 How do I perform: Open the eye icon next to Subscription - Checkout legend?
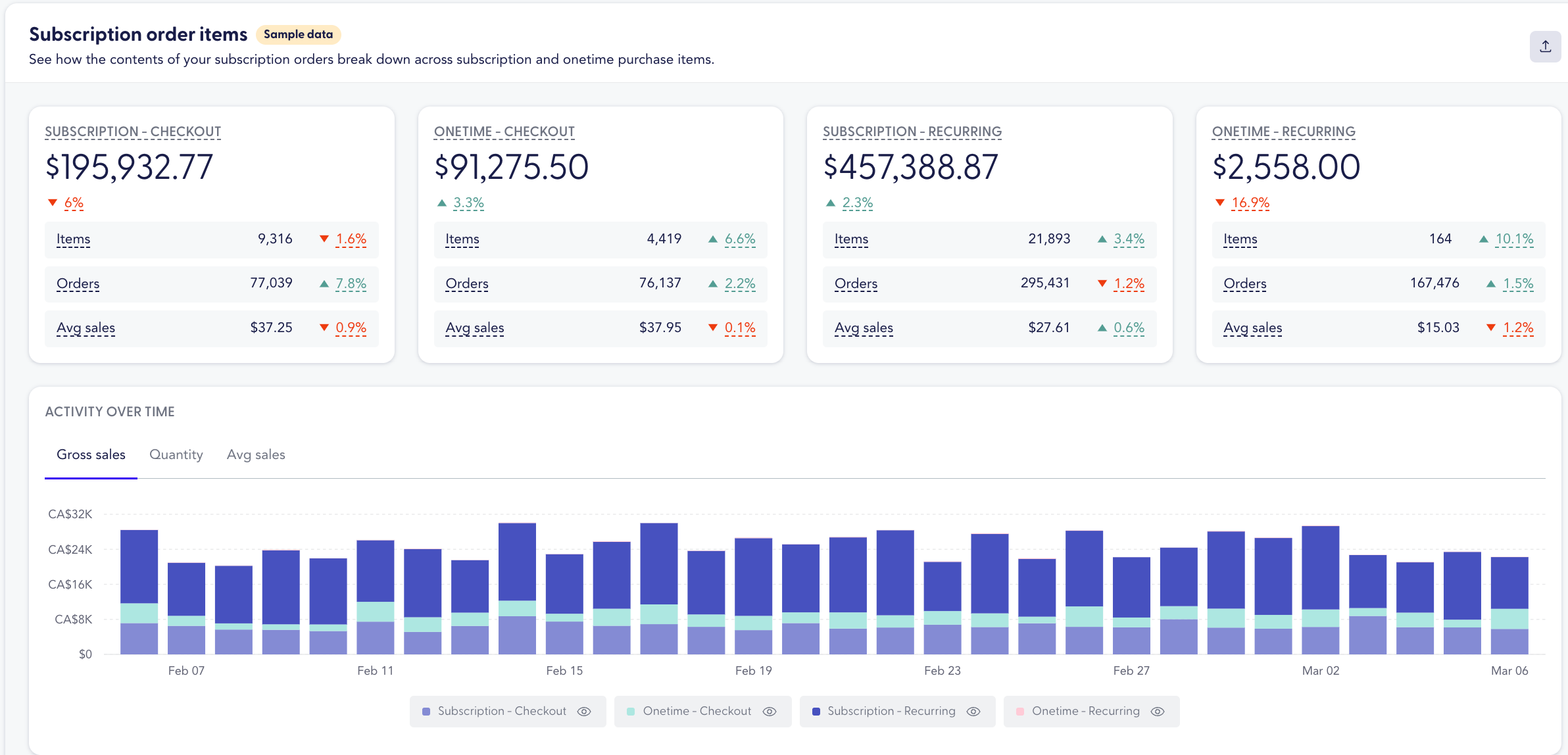coord(585,711)
